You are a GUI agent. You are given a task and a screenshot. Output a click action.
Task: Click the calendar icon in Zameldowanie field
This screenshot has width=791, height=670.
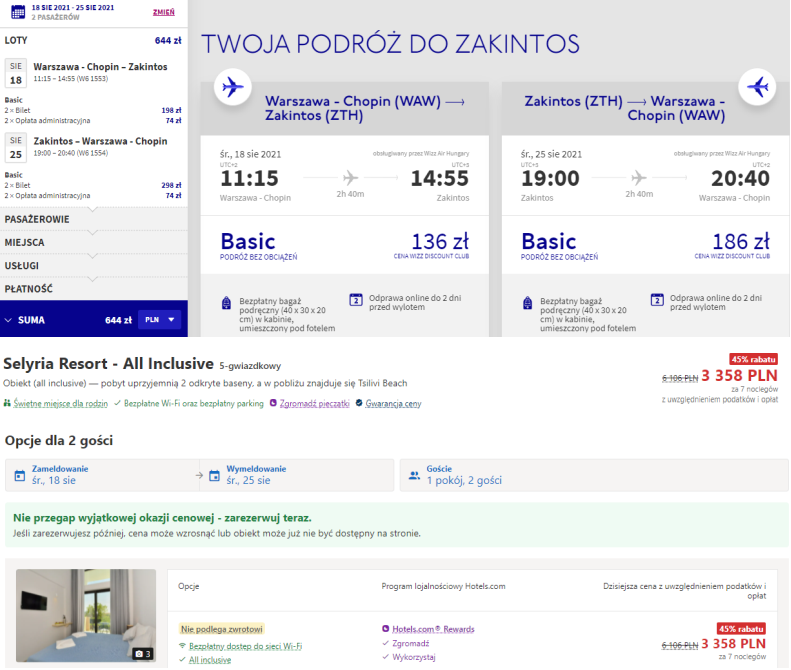(x=20, y=475)
